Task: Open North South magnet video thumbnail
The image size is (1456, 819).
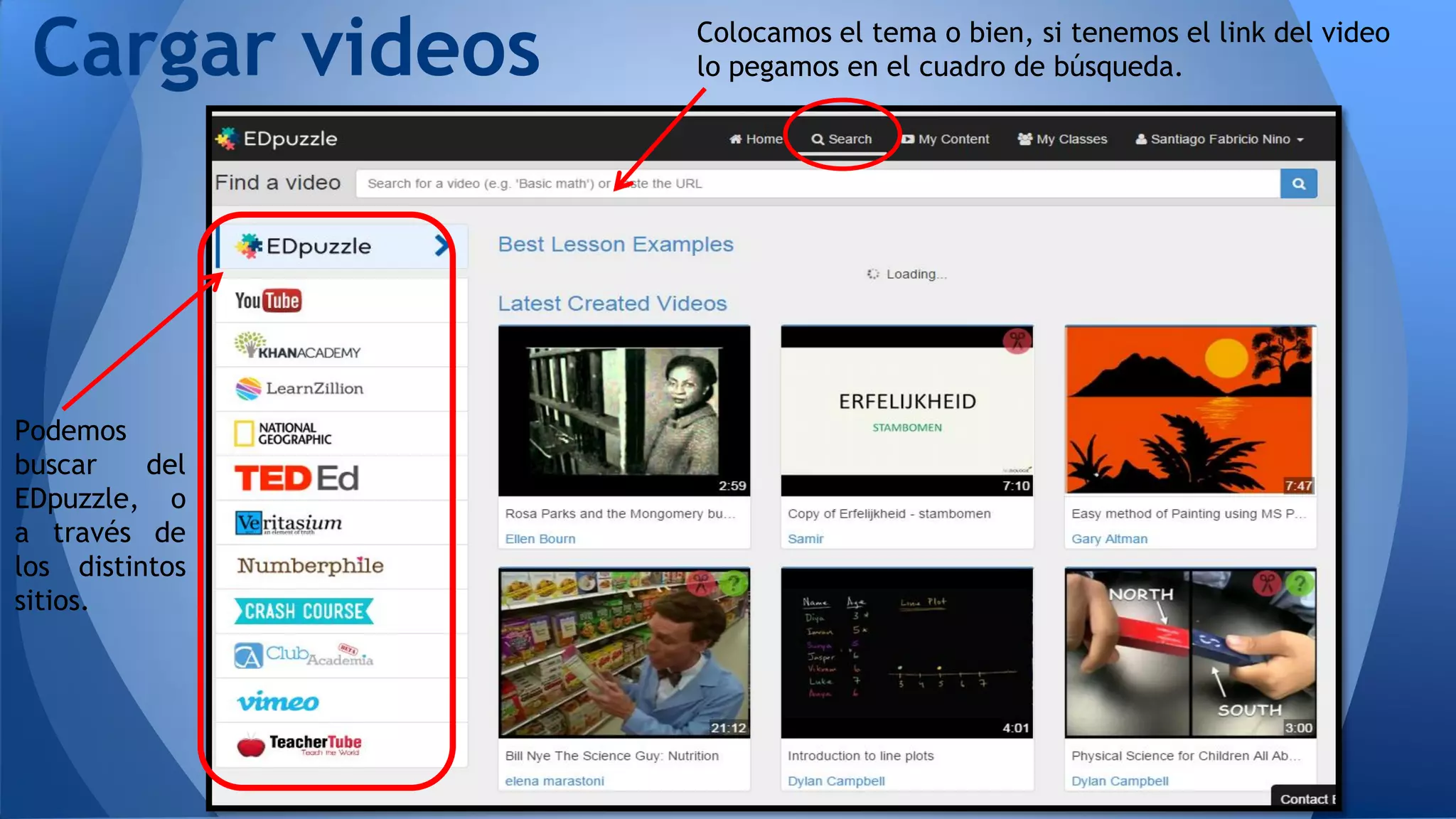Action: [x=1191, y=653]
